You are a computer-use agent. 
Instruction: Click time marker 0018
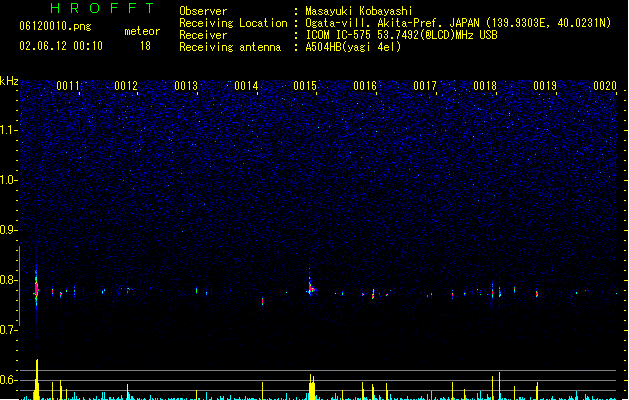[485, 86]
